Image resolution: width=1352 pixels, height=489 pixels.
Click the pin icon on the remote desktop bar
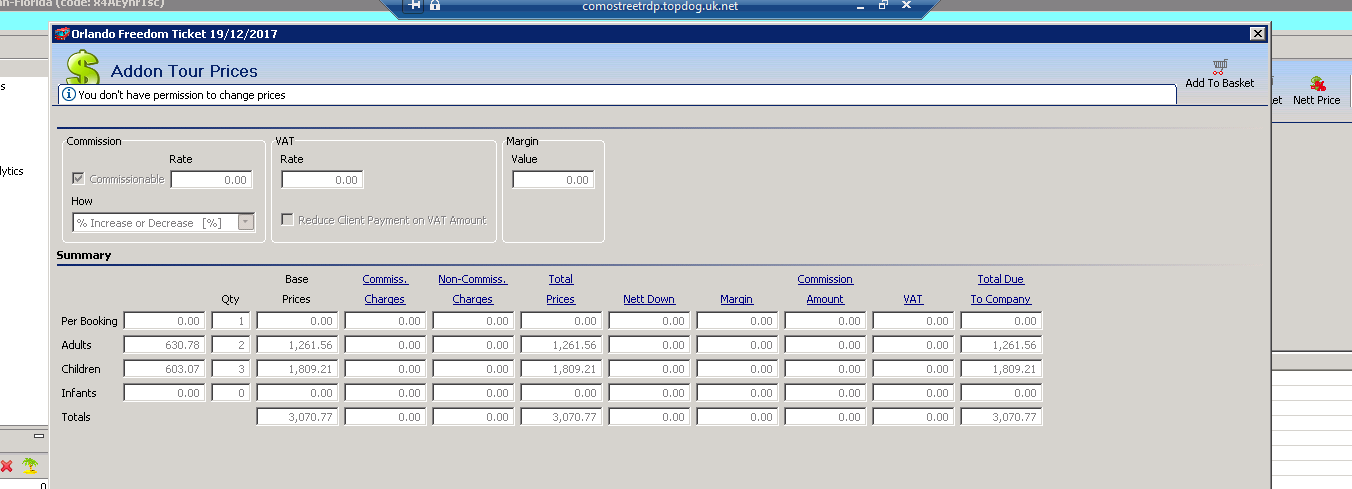coord(415,6)
